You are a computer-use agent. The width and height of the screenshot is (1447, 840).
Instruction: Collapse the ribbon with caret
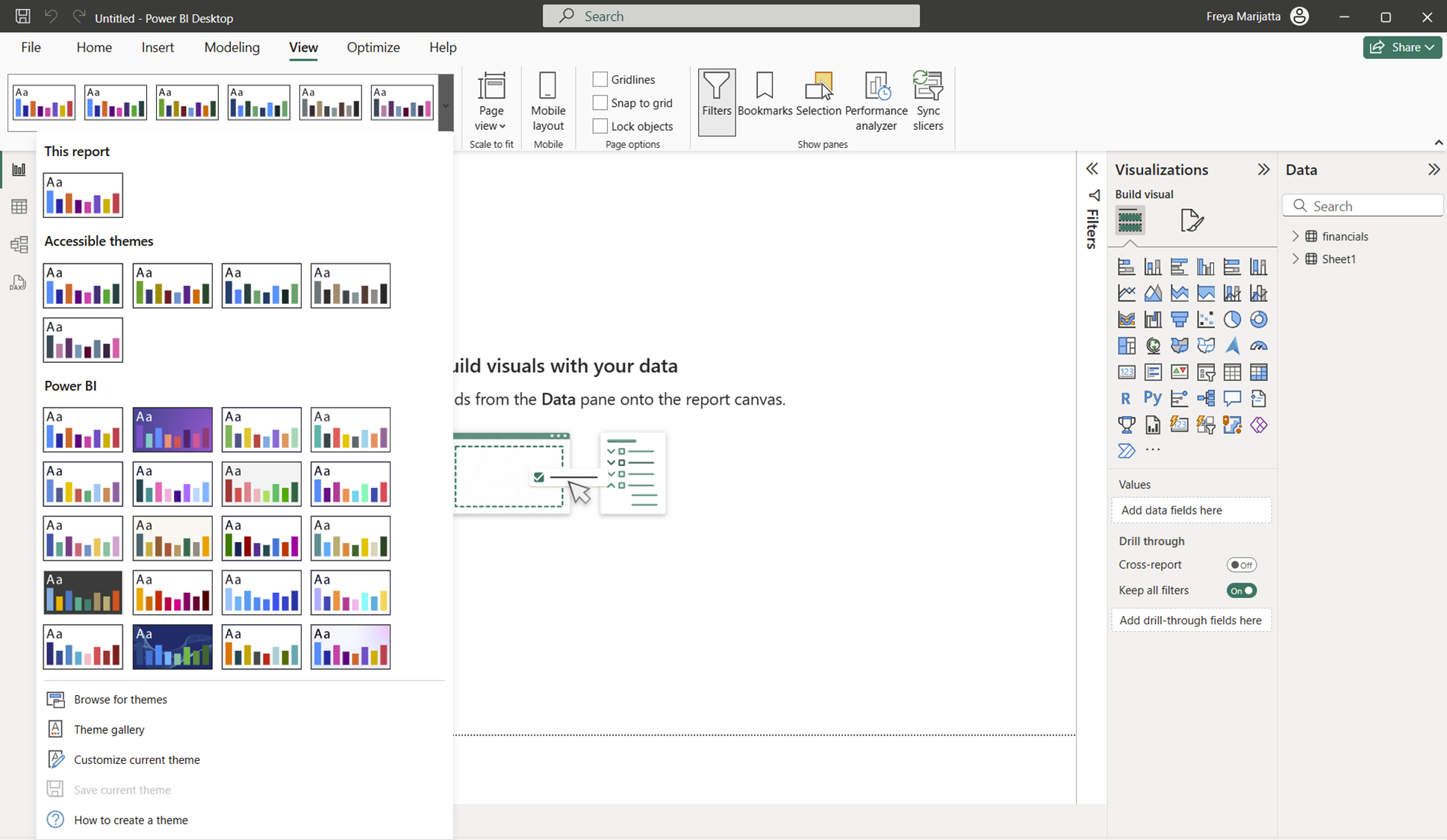coord(1438,143)
